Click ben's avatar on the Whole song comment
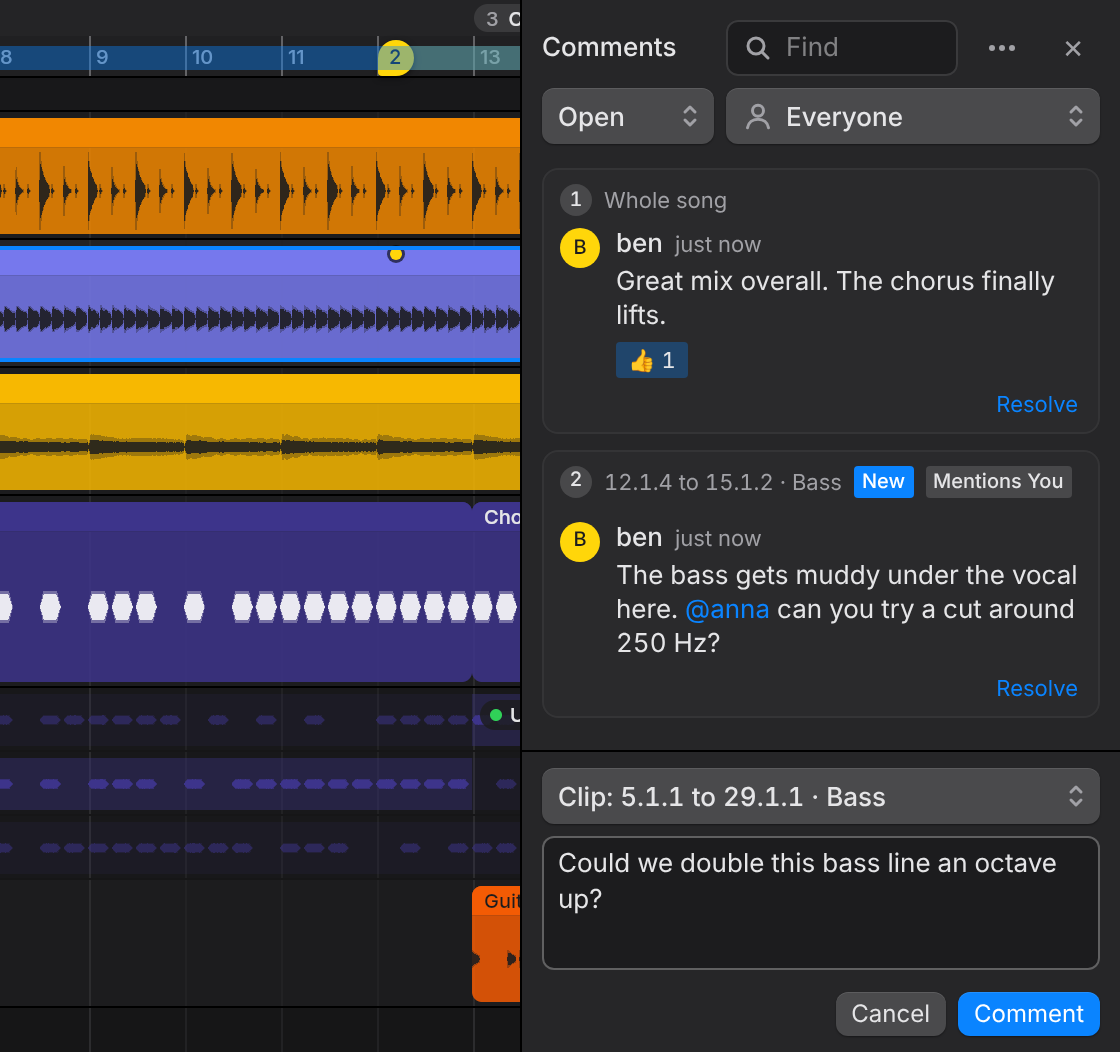This screenshot has width=1120, height=1052. pos(579,247)
